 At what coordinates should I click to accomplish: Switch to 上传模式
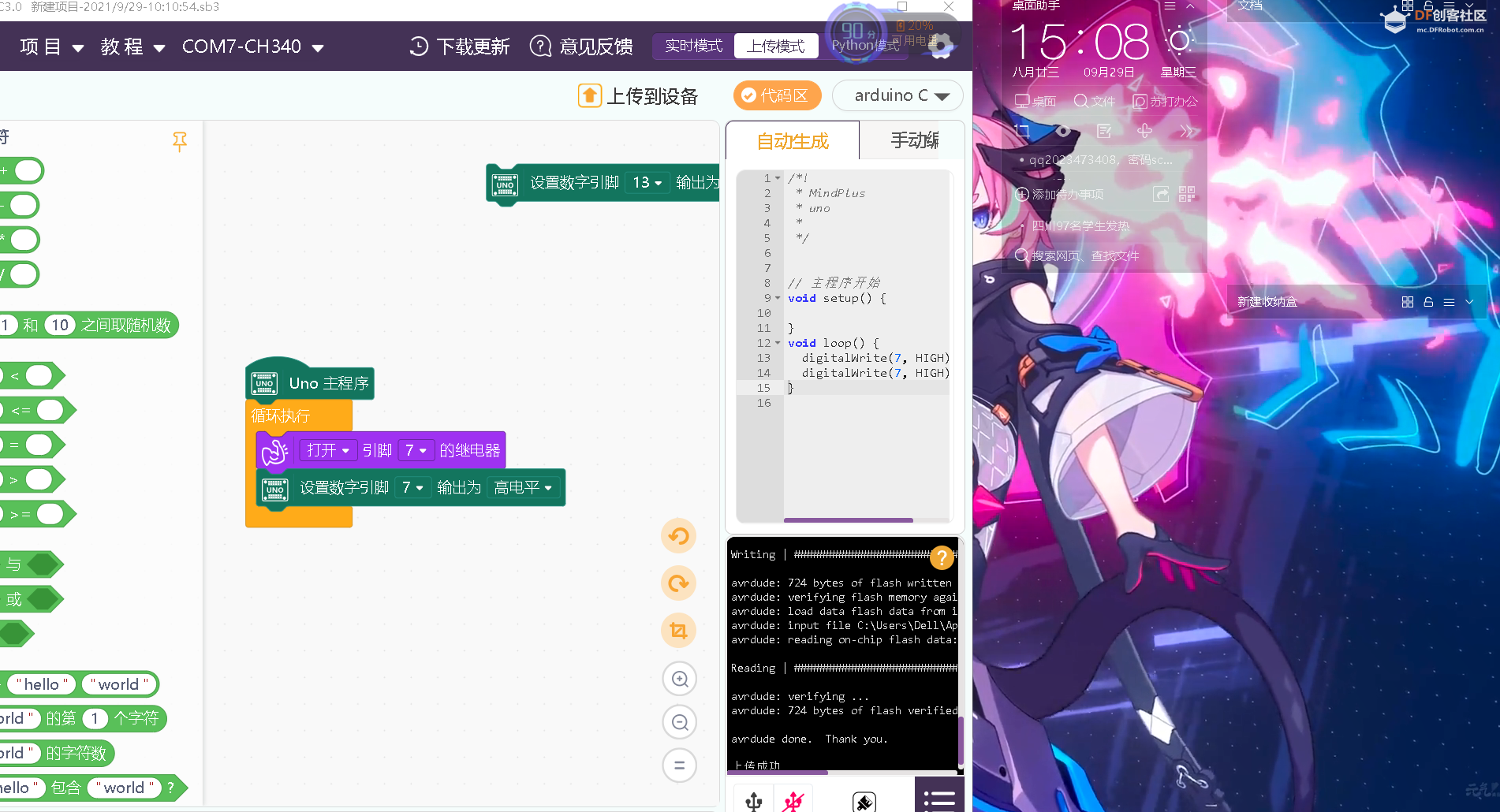pos(776,46)
